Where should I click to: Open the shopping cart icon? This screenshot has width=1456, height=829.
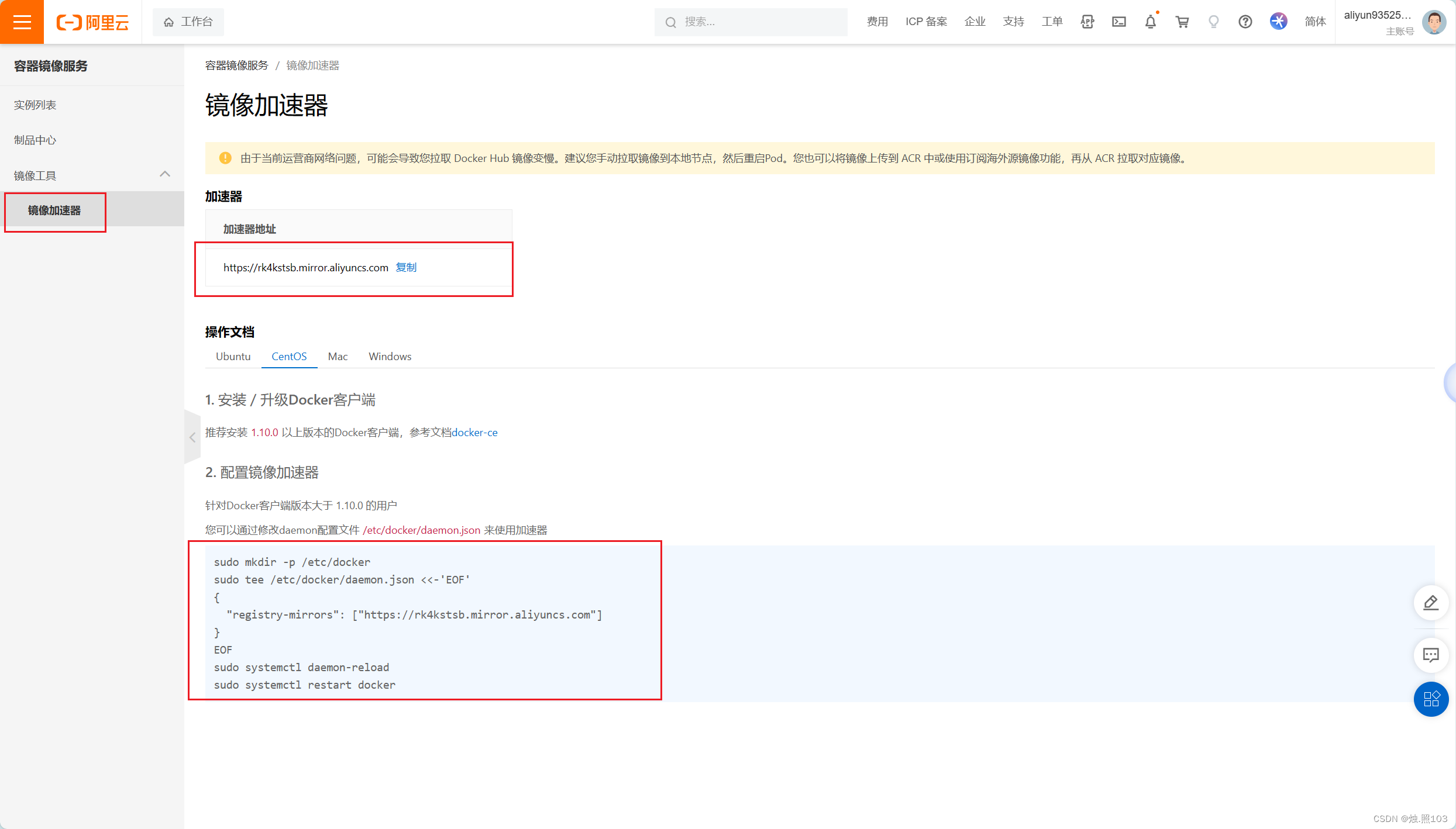coord(1182,22)
